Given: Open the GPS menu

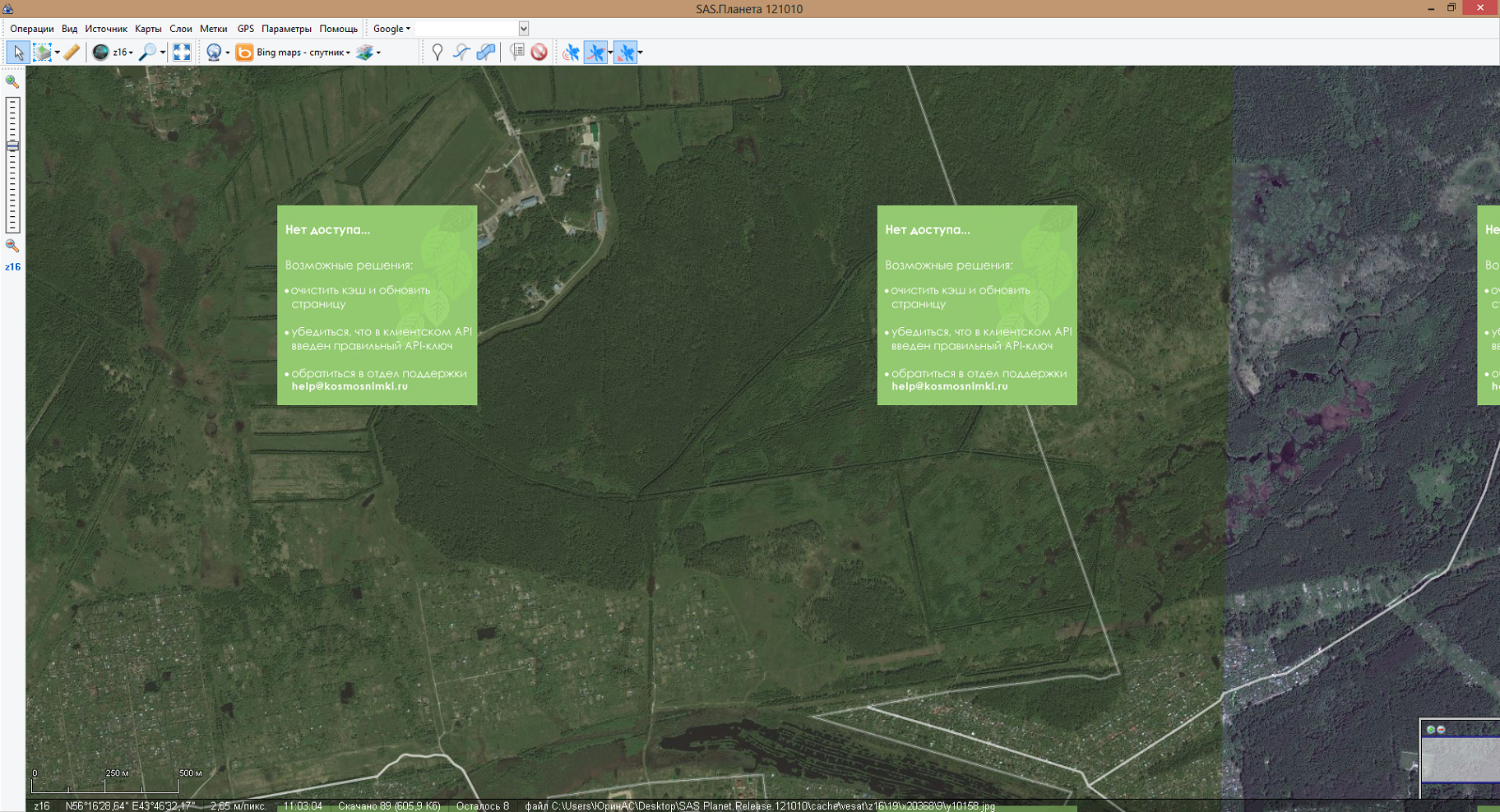Looking at the screenshot, I should tap(245, 29).
